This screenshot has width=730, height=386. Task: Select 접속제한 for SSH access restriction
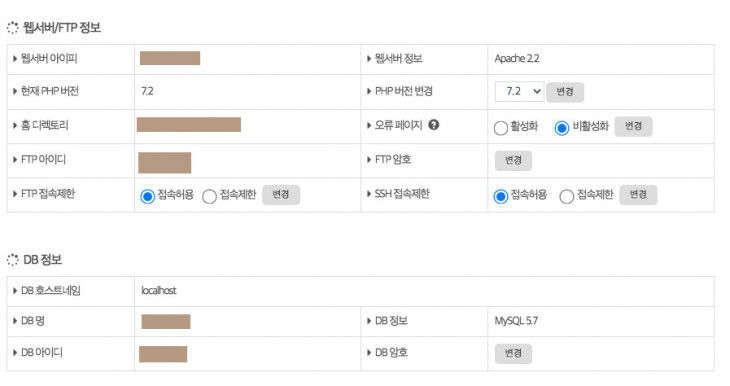pos(567,196)
